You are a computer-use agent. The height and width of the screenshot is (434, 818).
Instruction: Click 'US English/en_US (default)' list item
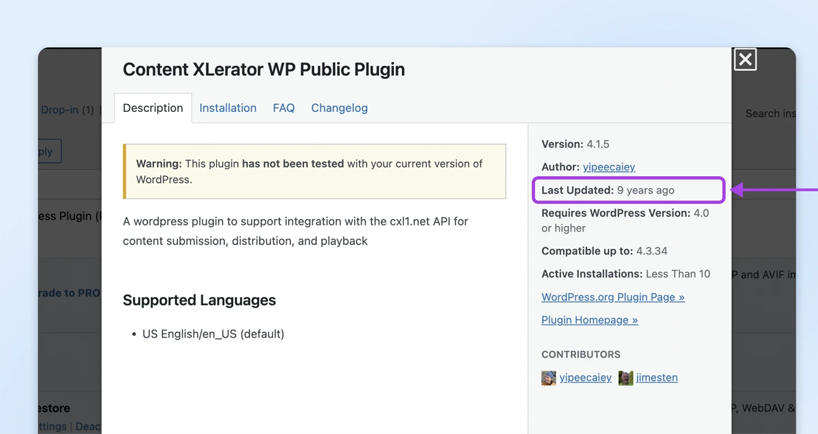213,334
